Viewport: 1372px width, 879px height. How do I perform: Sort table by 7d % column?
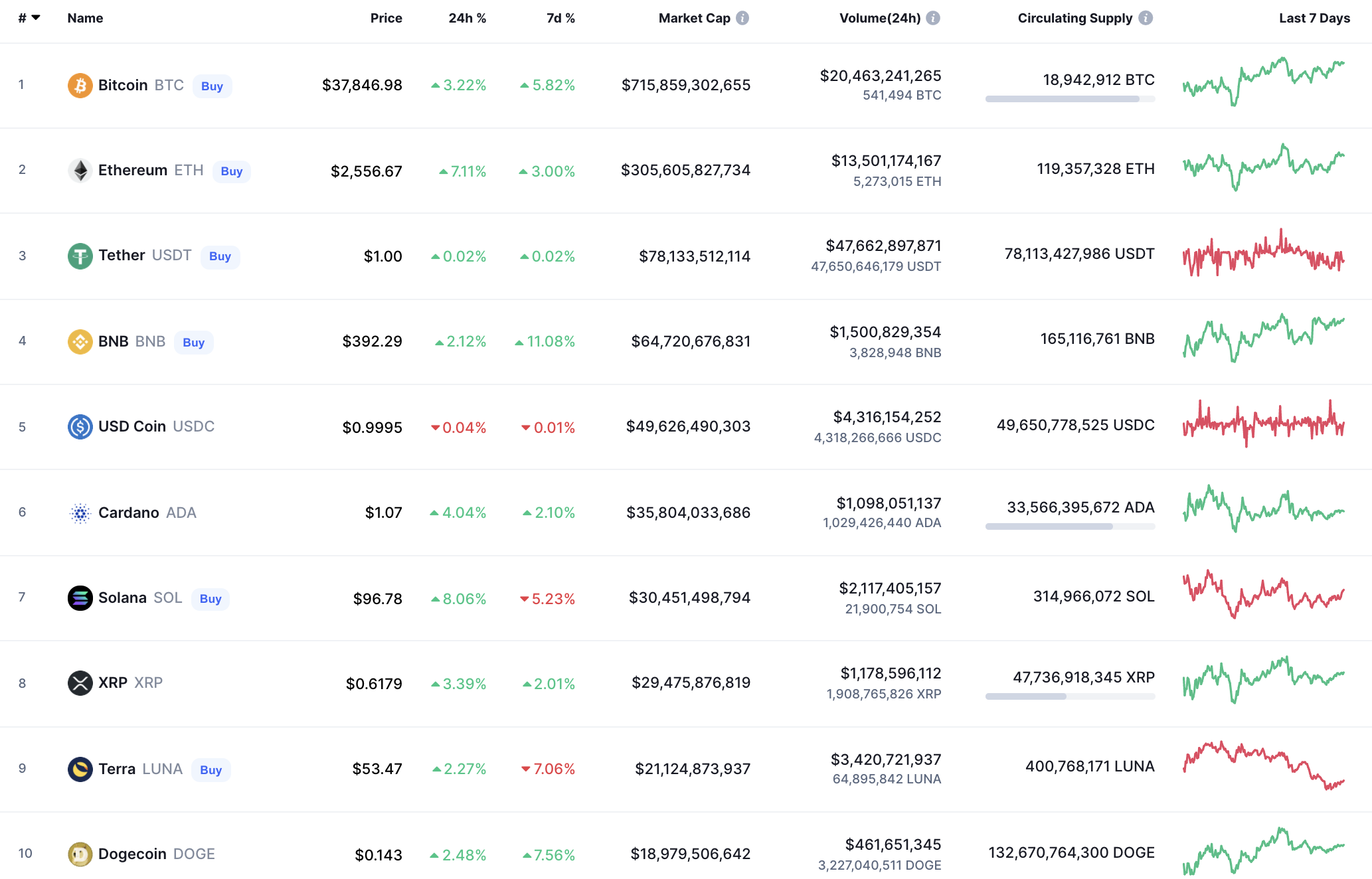pos(560,18)
